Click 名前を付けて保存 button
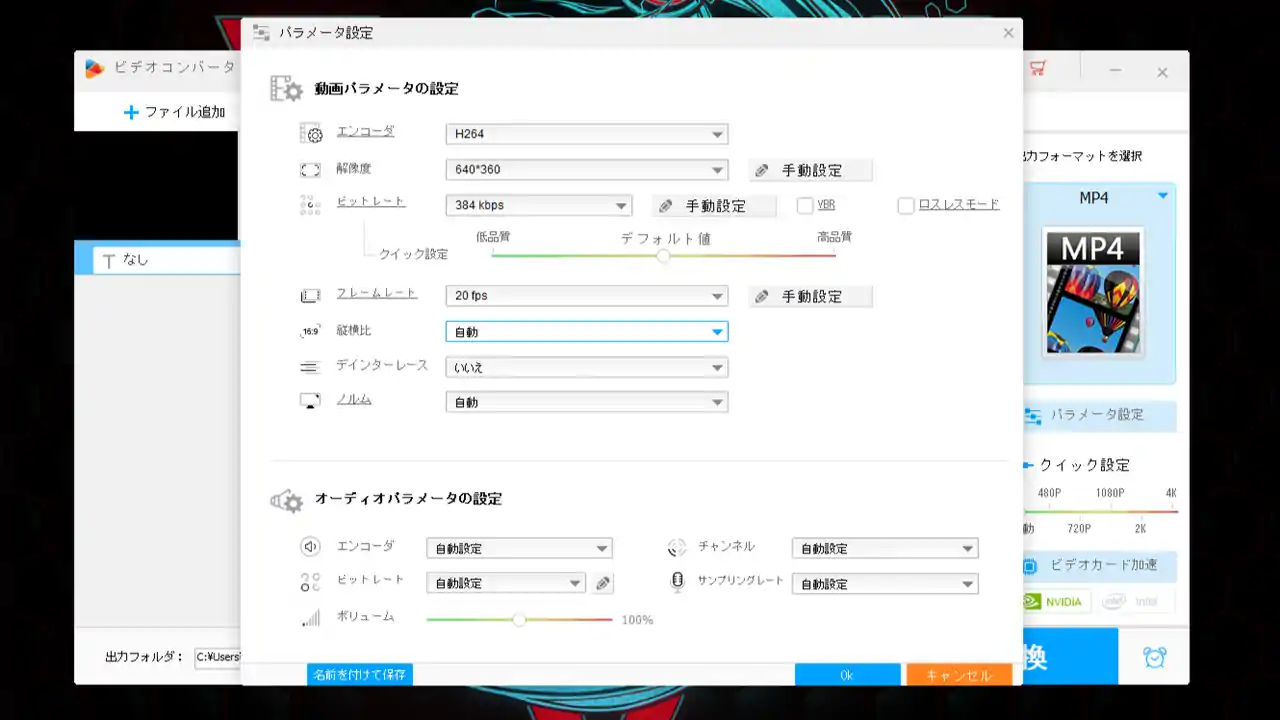The height and width of the screenshot is (720, 1280). (360, 675)
